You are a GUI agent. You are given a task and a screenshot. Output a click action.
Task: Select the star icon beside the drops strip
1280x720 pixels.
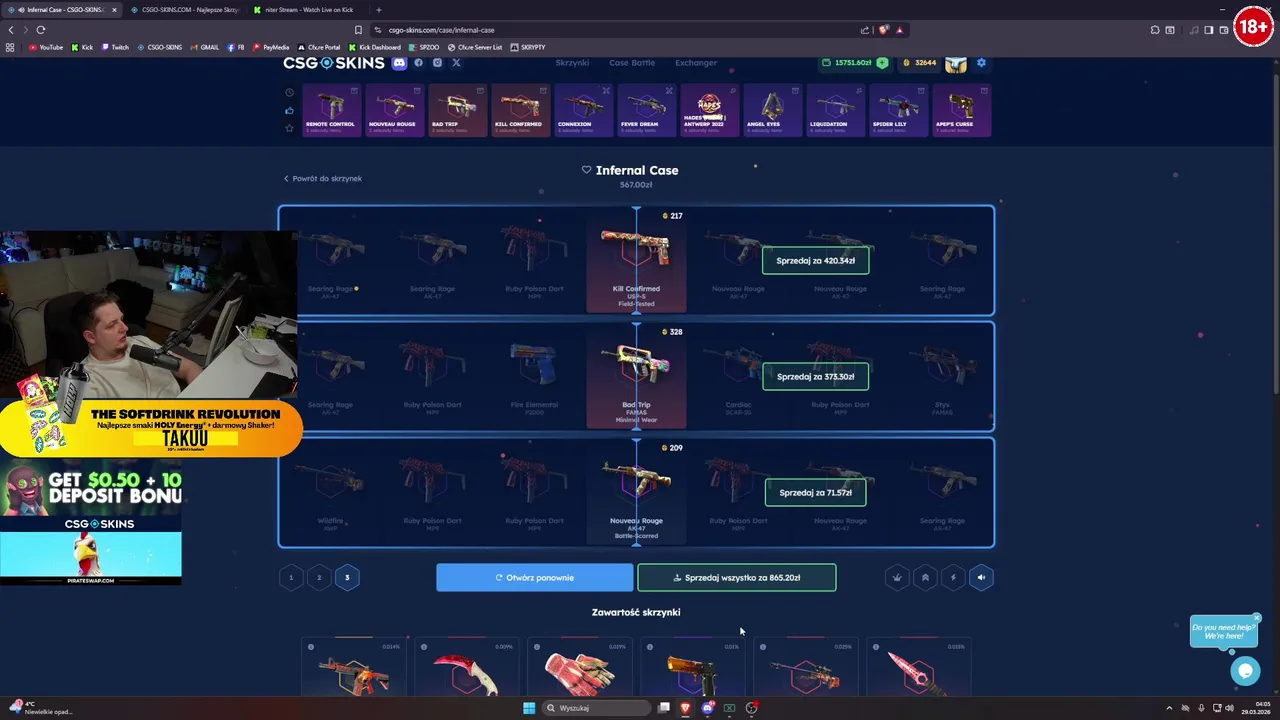click(289, 128)
